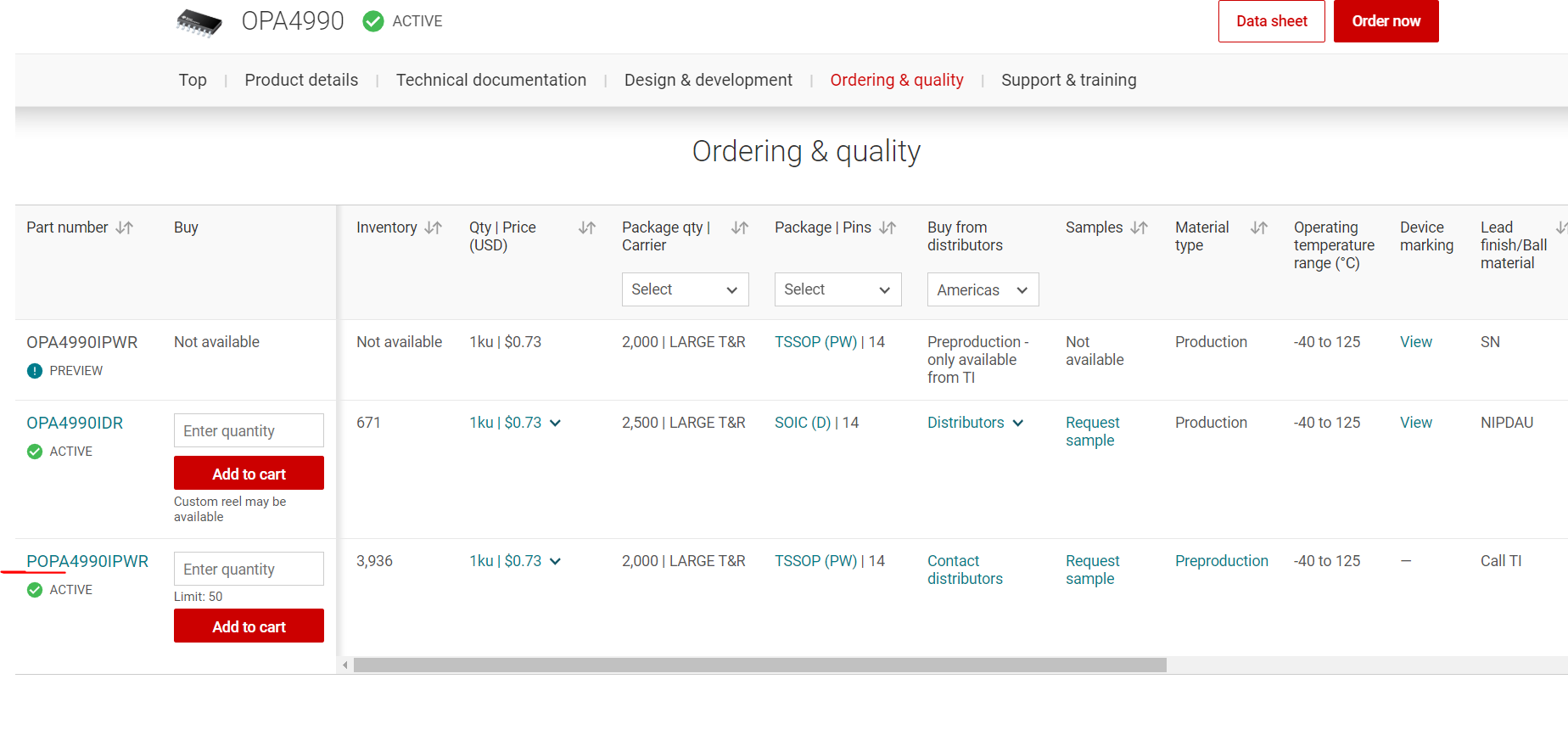Sort by Package | Pins column
The image size is (1568, 741).
(888, 227)
